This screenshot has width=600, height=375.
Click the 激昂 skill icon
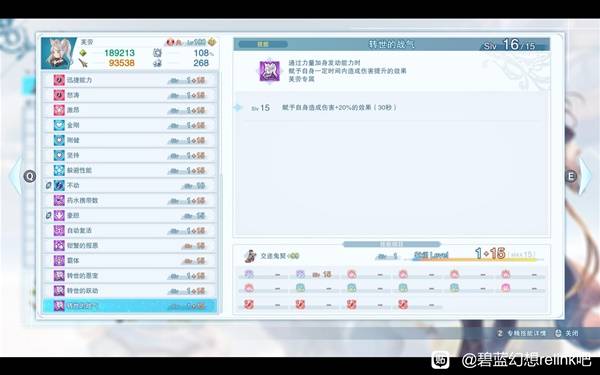59,110
